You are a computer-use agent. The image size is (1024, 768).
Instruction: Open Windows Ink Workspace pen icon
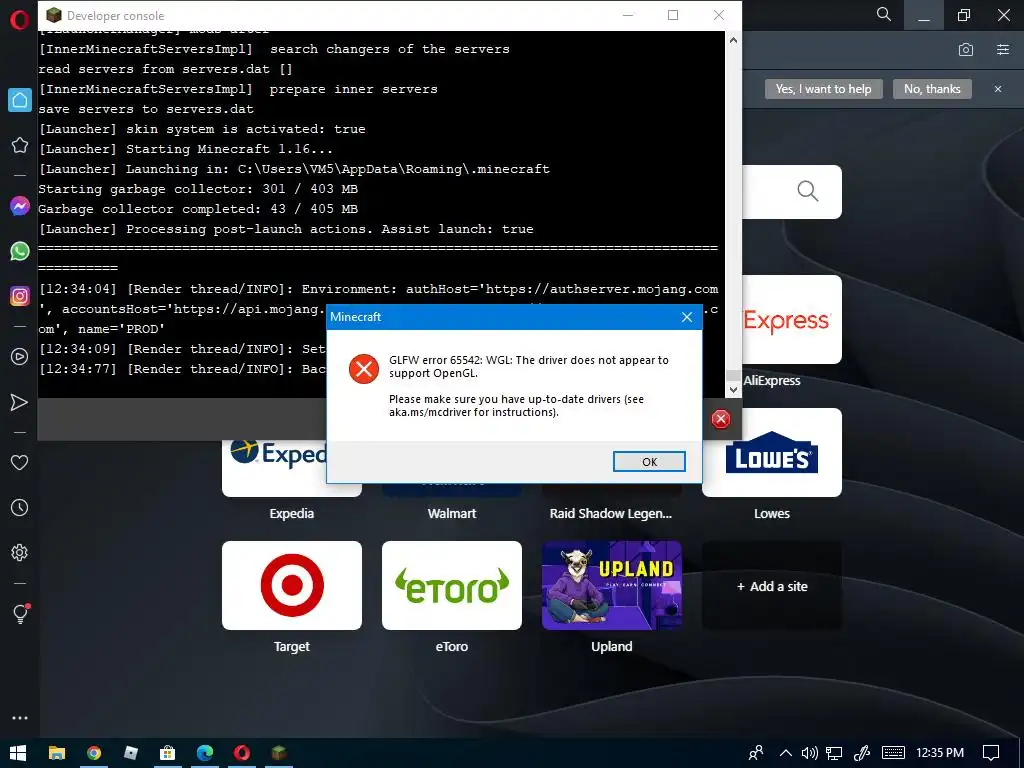point(862,753)
